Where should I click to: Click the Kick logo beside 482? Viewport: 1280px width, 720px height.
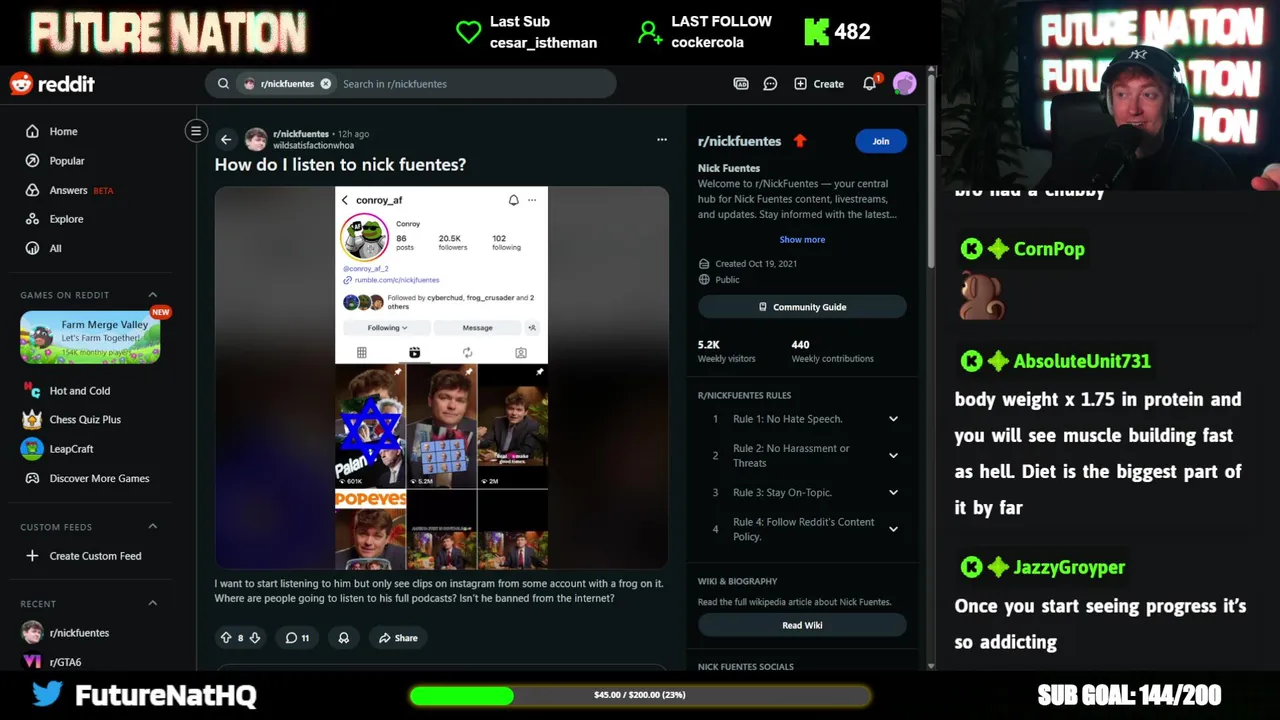816,32
